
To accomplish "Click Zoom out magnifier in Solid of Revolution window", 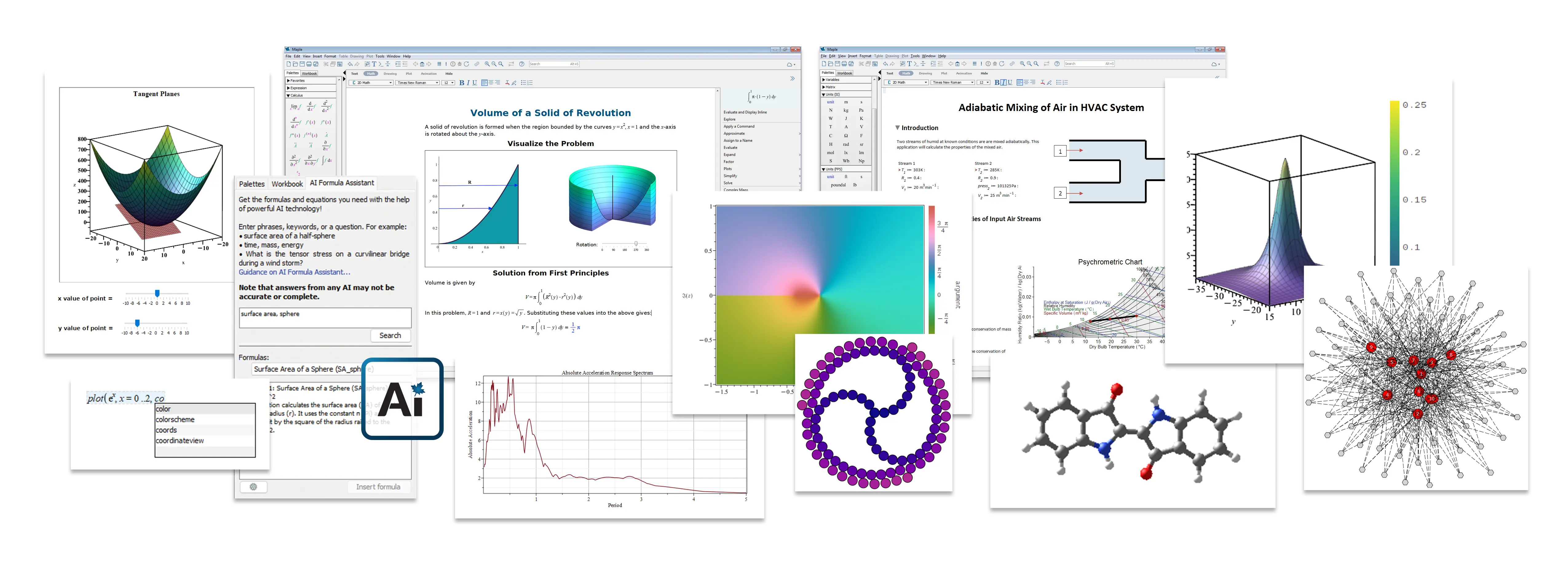I will coord(494,64).
